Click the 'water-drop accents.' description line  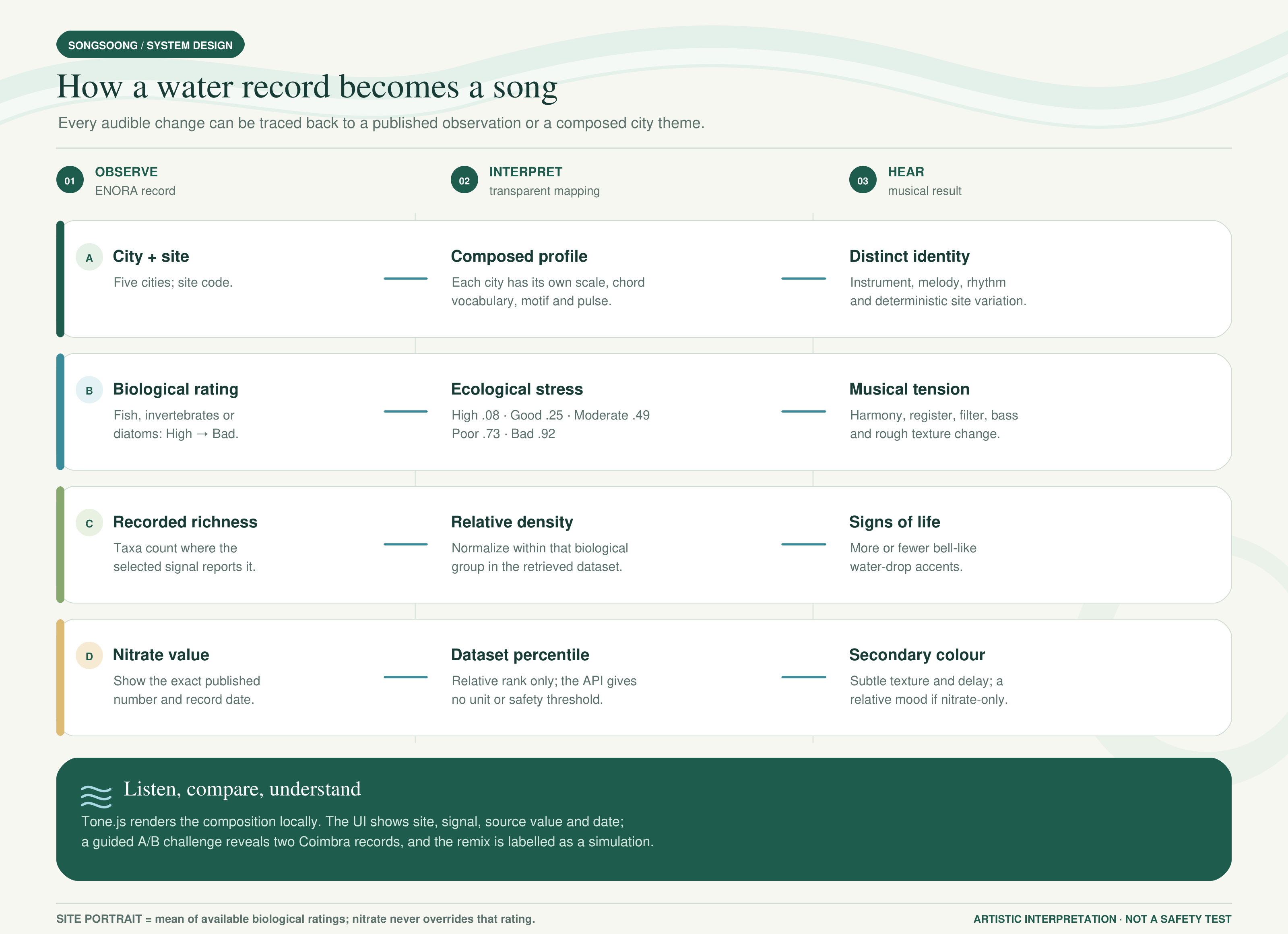906,567
